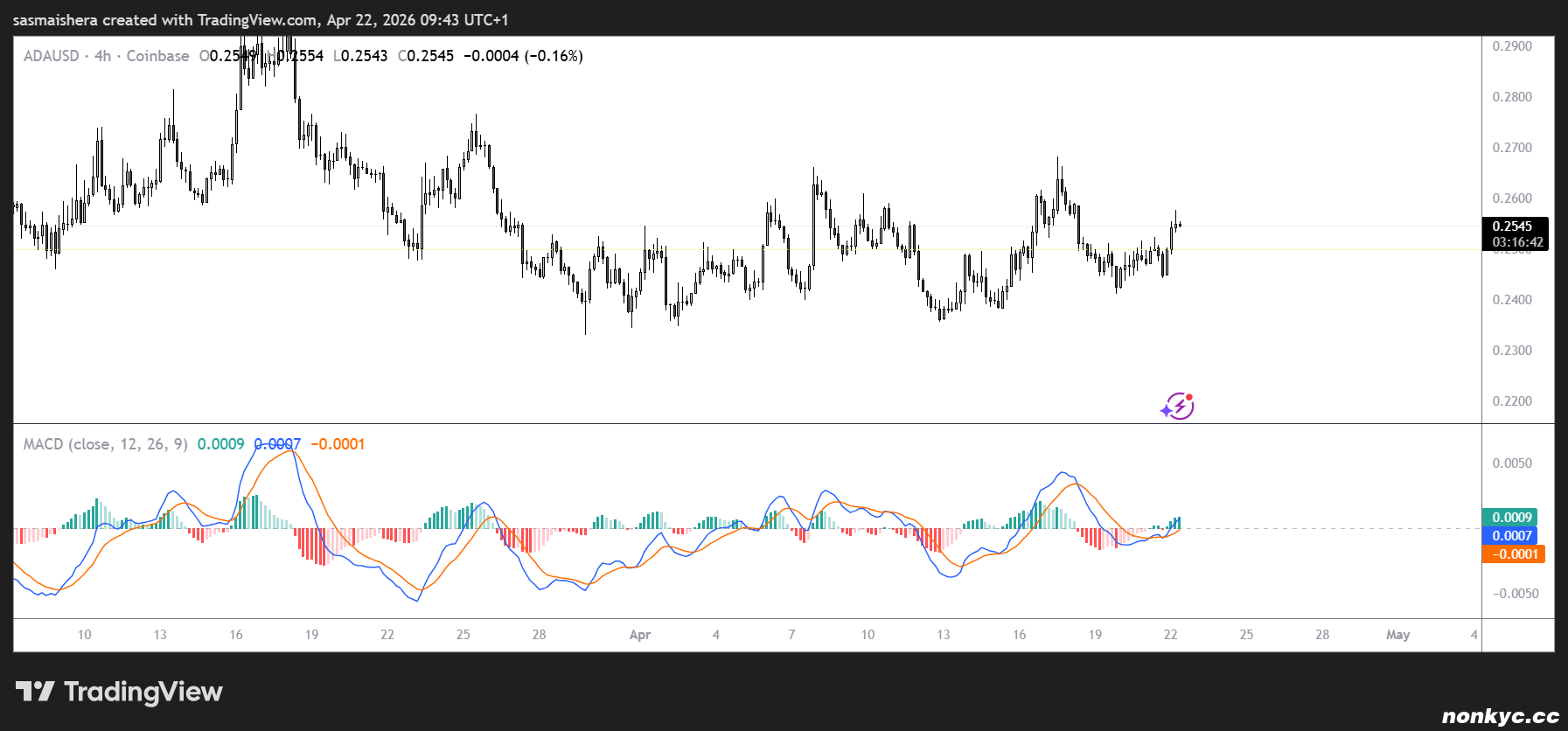Click the -0.0004 (-0.16%) change value
The image size is (1568, 731).
523,56
